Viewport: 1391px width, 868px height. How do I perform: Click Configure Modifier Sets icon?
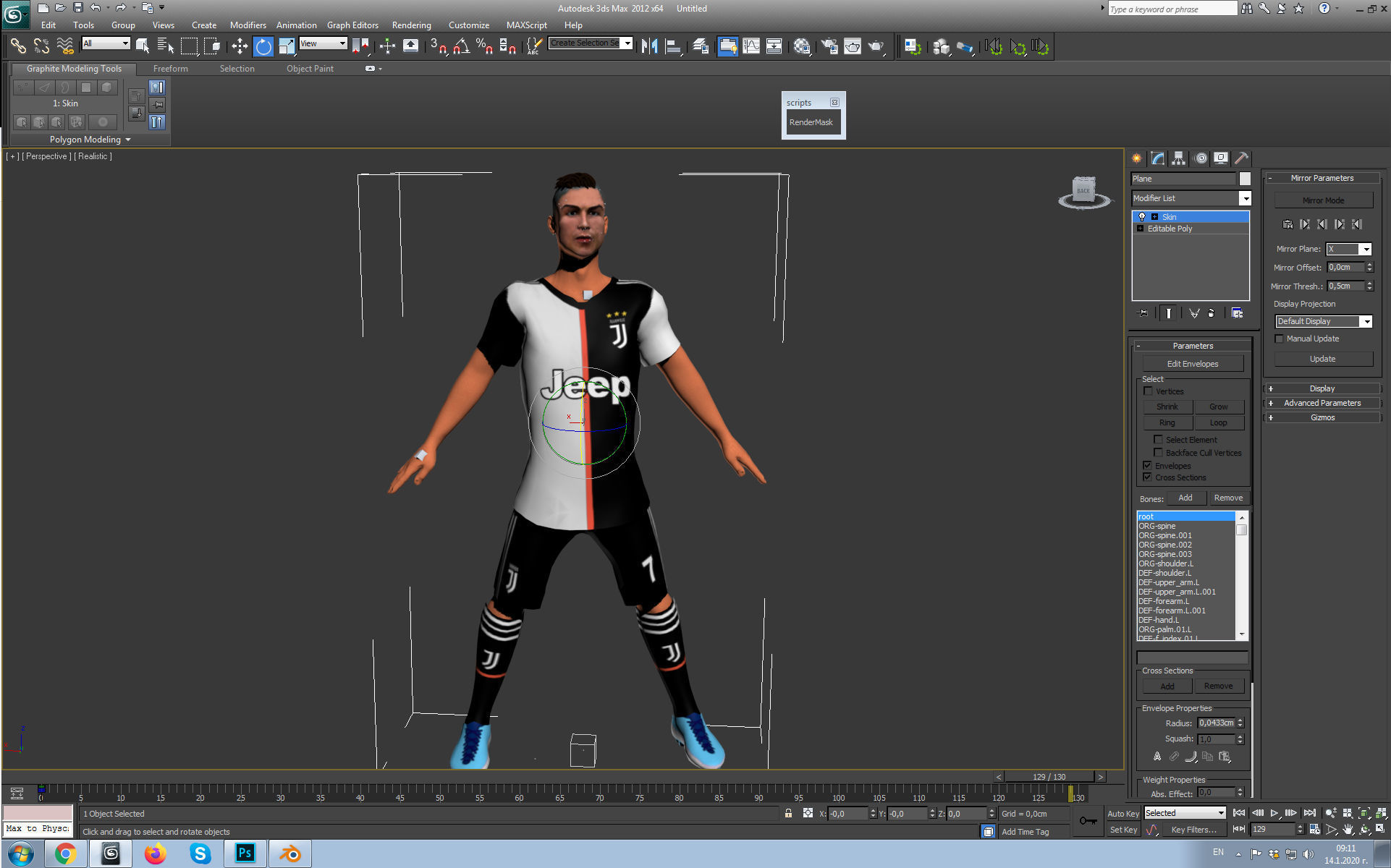pos(1238,313)
